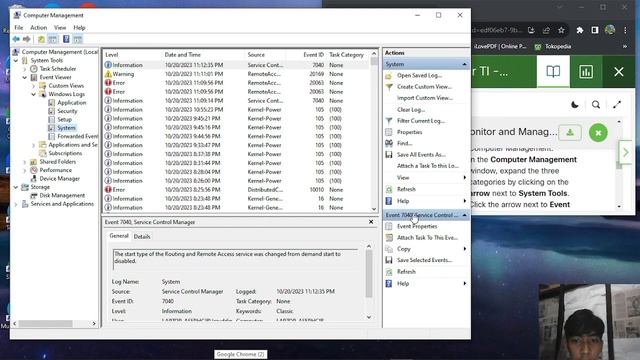
Task: Click Save All Events As disk icon
Action: click(389, 155)
